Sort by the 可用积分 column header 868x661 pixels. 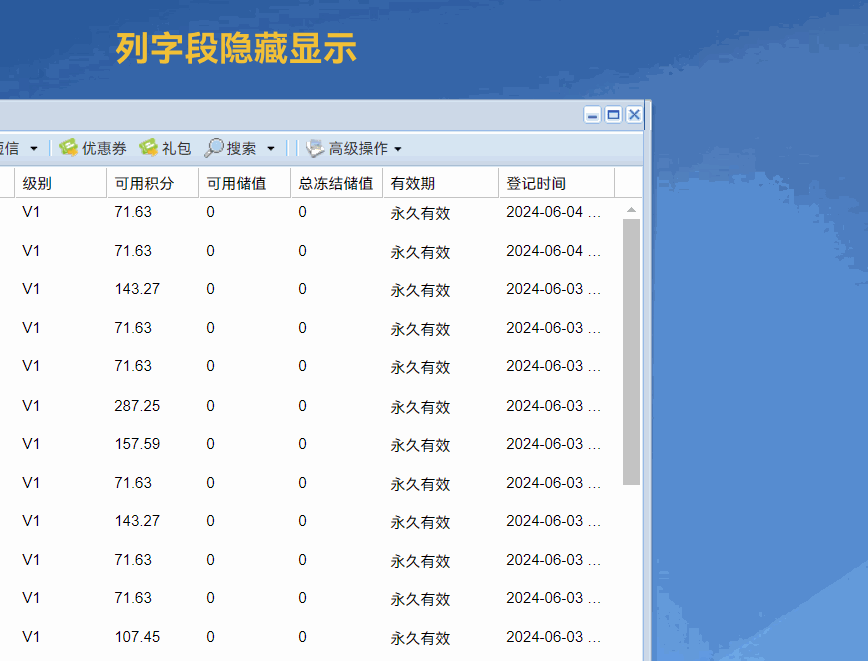pos(152,183)
